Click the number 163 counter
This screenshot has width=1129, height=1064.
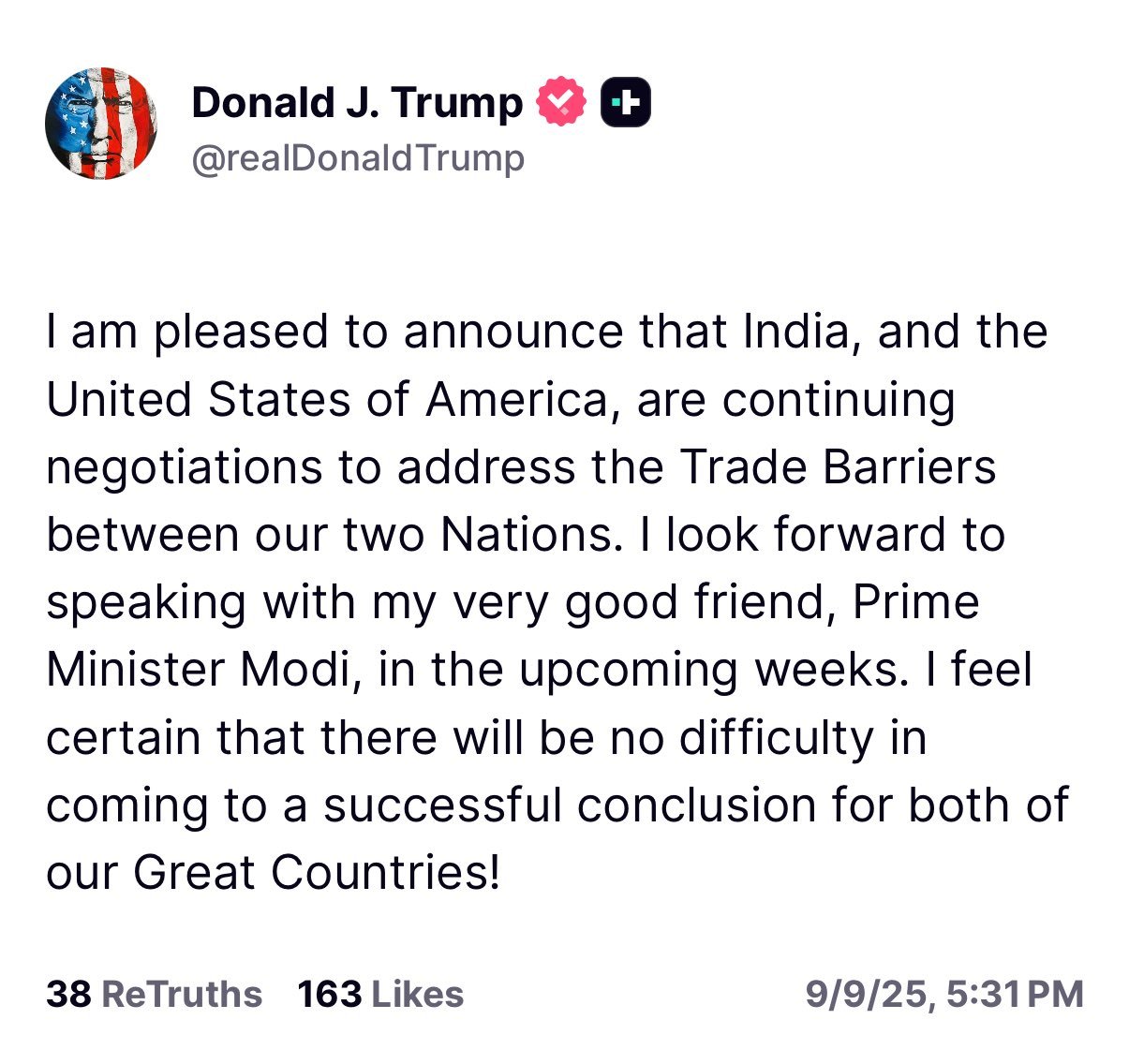point(330,994)
